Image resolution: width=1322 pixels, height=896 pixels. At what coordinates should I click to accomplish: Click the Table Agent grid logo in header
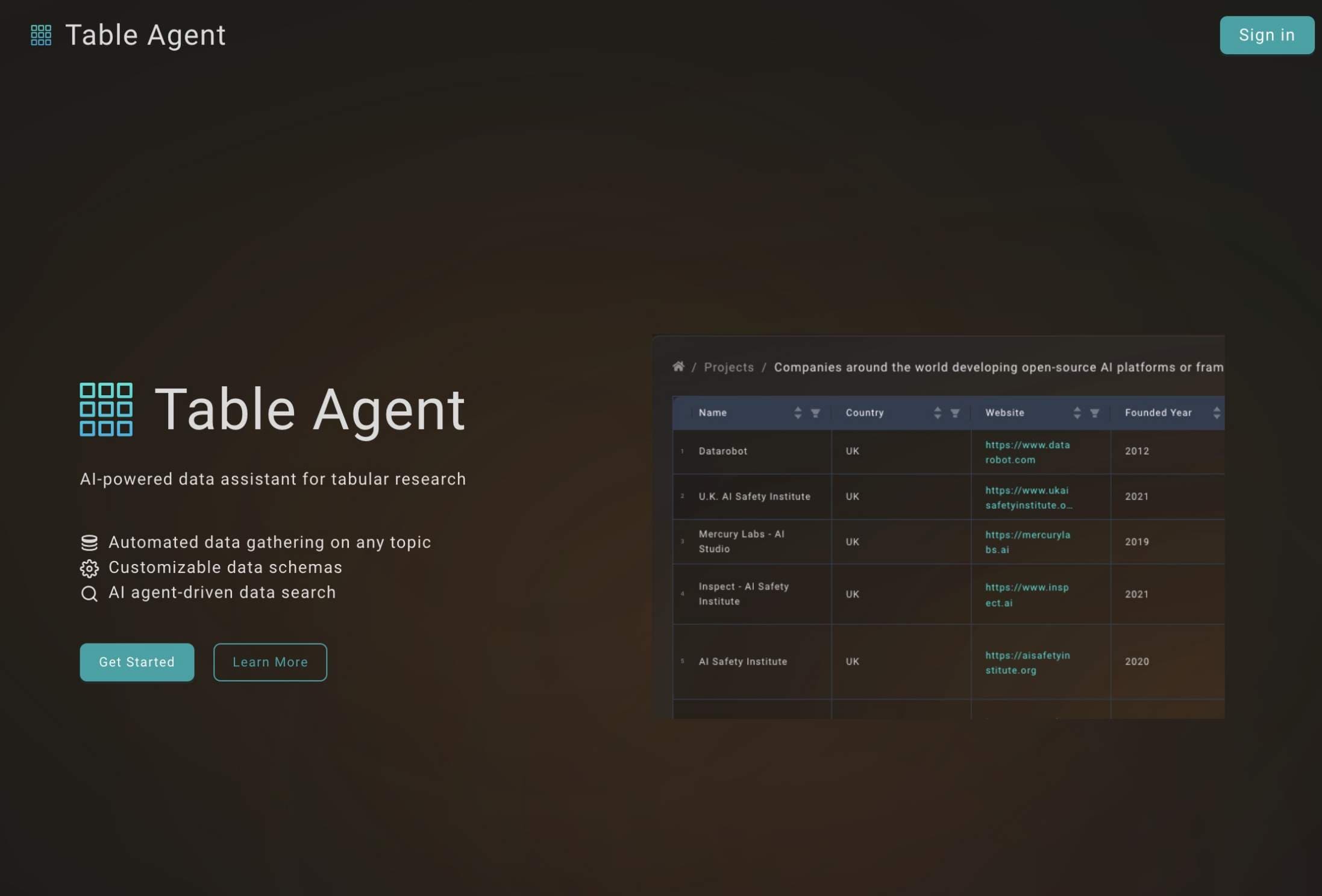click(x=41, y=35)
